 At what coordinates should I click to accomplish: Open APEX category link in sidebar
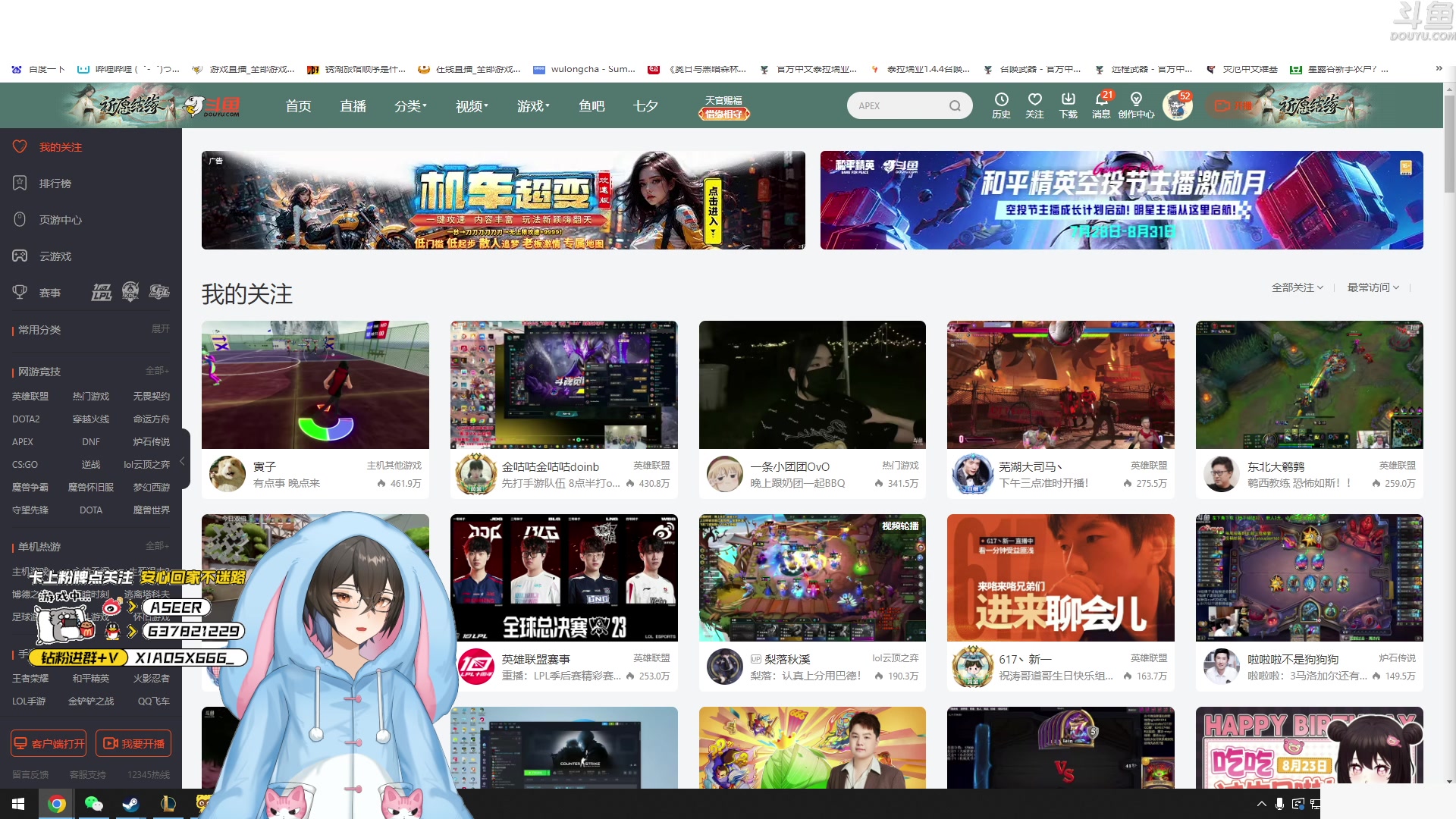[23, 441]
